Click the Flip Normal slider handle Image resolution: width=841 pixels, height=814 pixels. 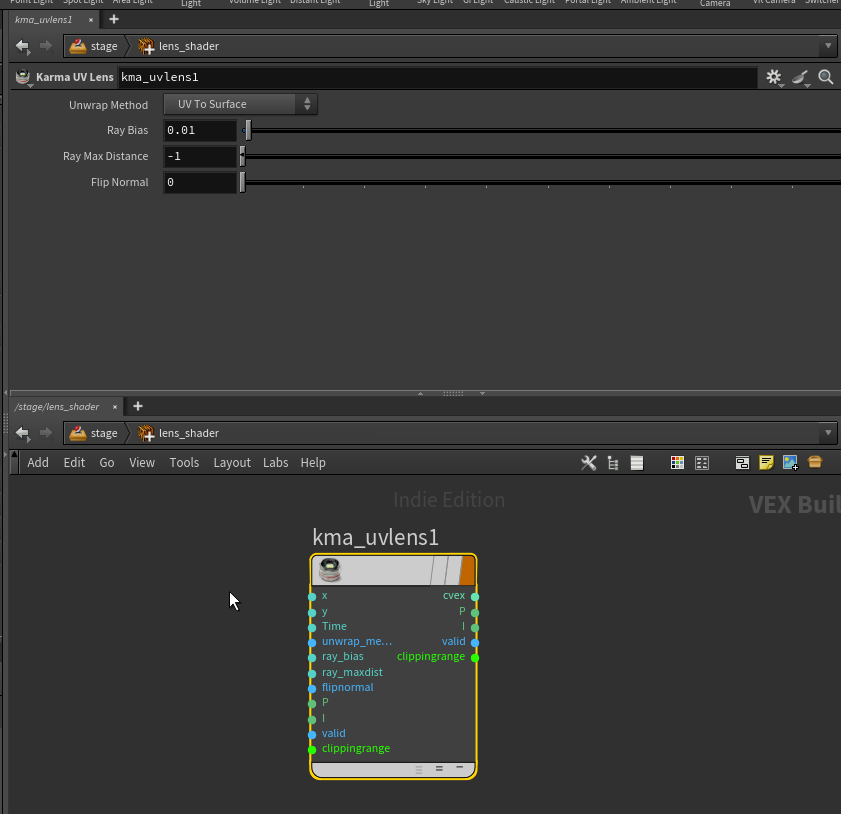(242, 182)
